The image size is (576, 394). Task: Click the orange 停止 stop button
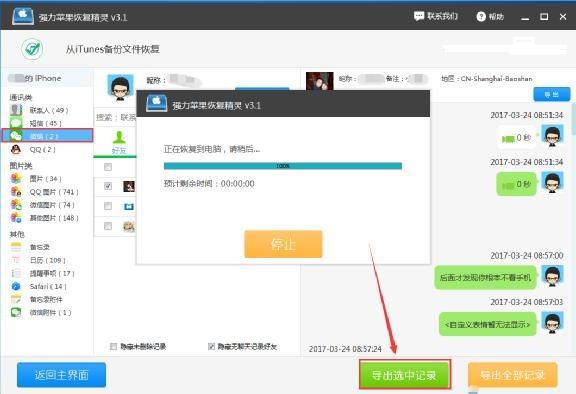coord(283,244)
